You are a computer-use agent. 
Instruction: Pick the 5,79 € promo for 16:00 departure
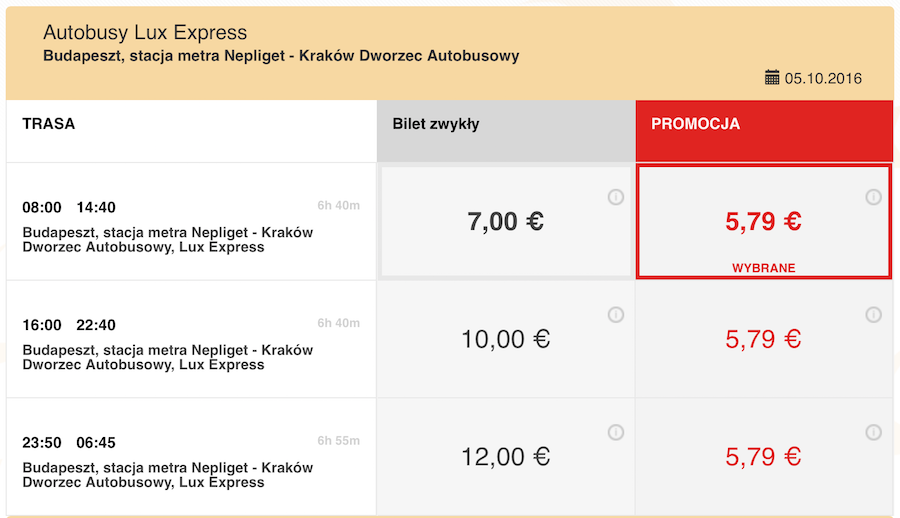(x=763, y=339)
